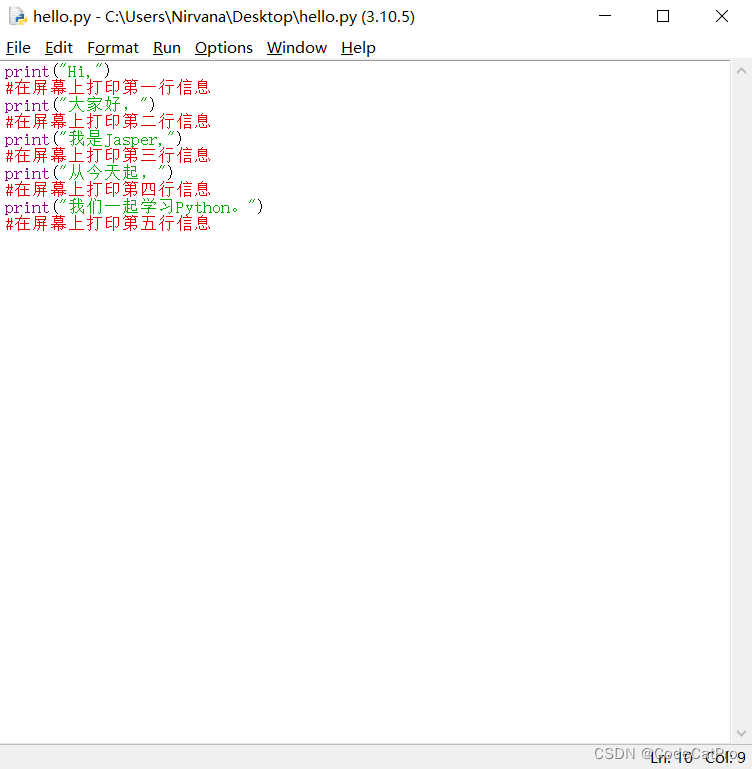752x769 pixels.
Task: Click the comment 第一行信息 line
Action: pyautogui.click(x=107, y=88)
